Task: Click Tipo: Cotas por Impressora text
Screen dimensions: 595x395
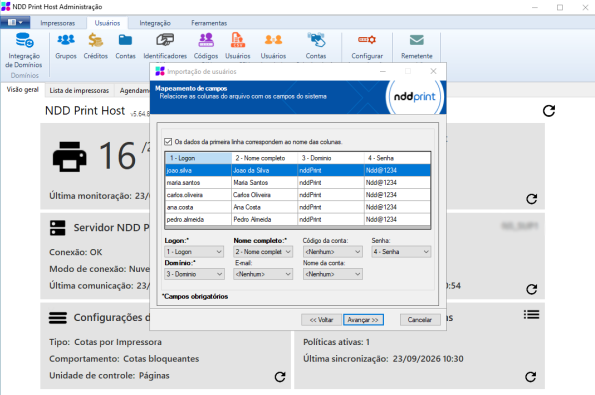Action: tap(105, 342)
